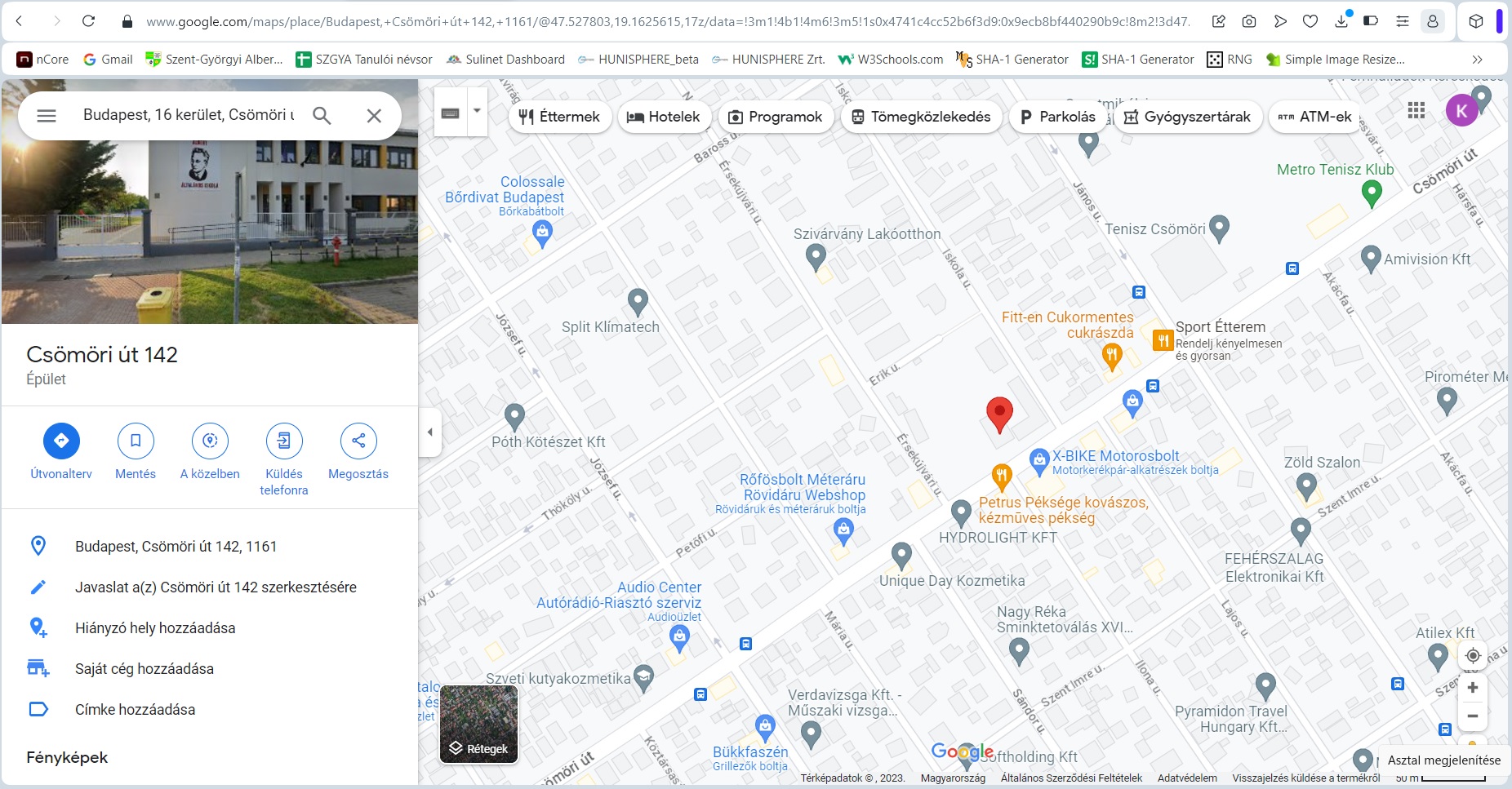Viewport: 1512px width, 789px height.
Task: Click Visszajelzés küldése a termékről
Action: (x=1306, y=778)
